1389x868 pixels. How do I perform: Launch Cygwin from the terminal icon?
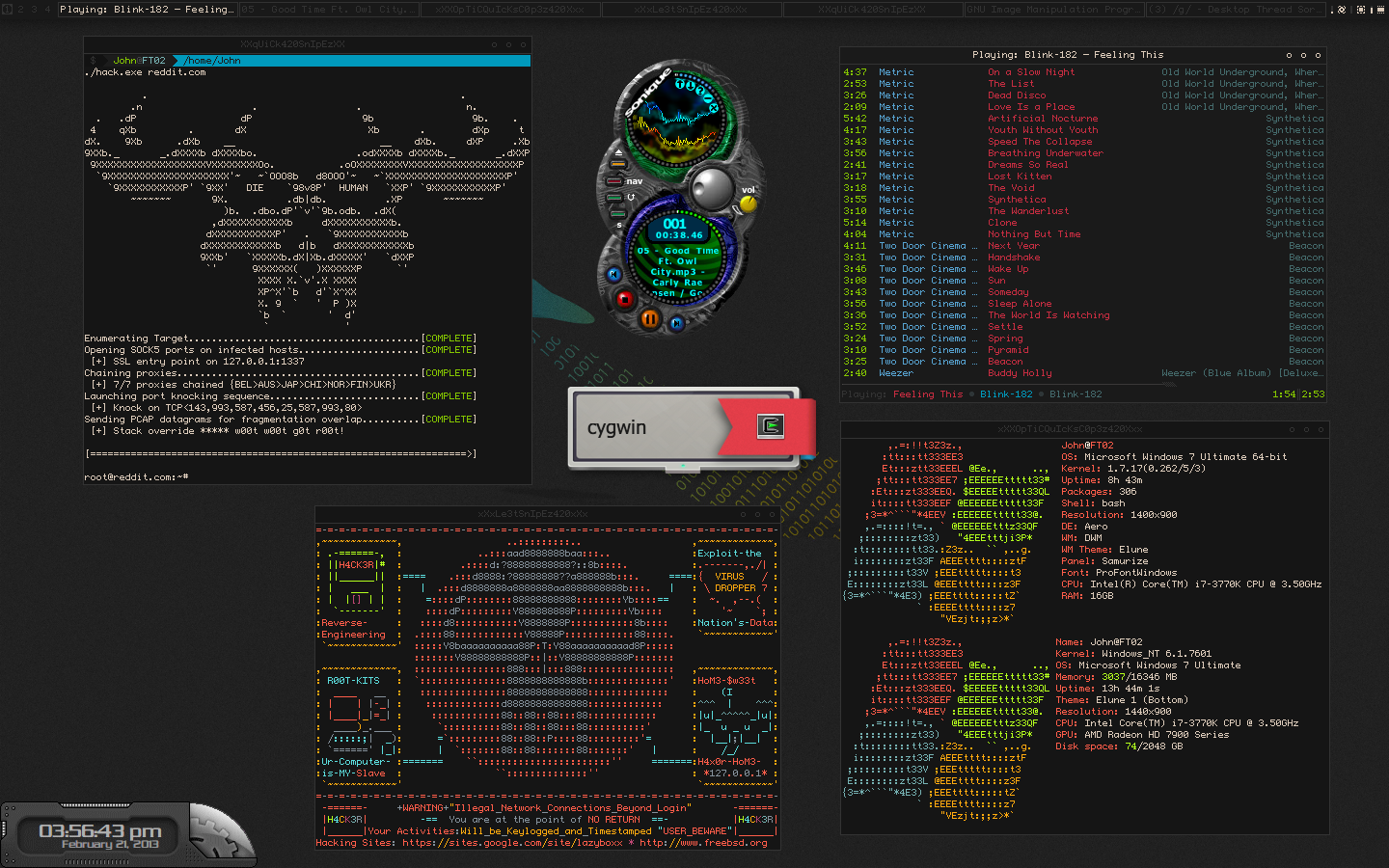tap(770, 426)
